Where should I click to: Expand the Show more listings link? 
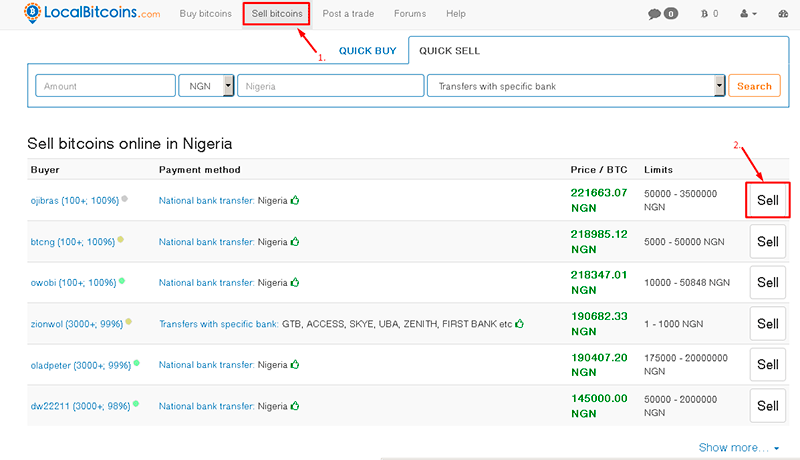click(739, 448)
